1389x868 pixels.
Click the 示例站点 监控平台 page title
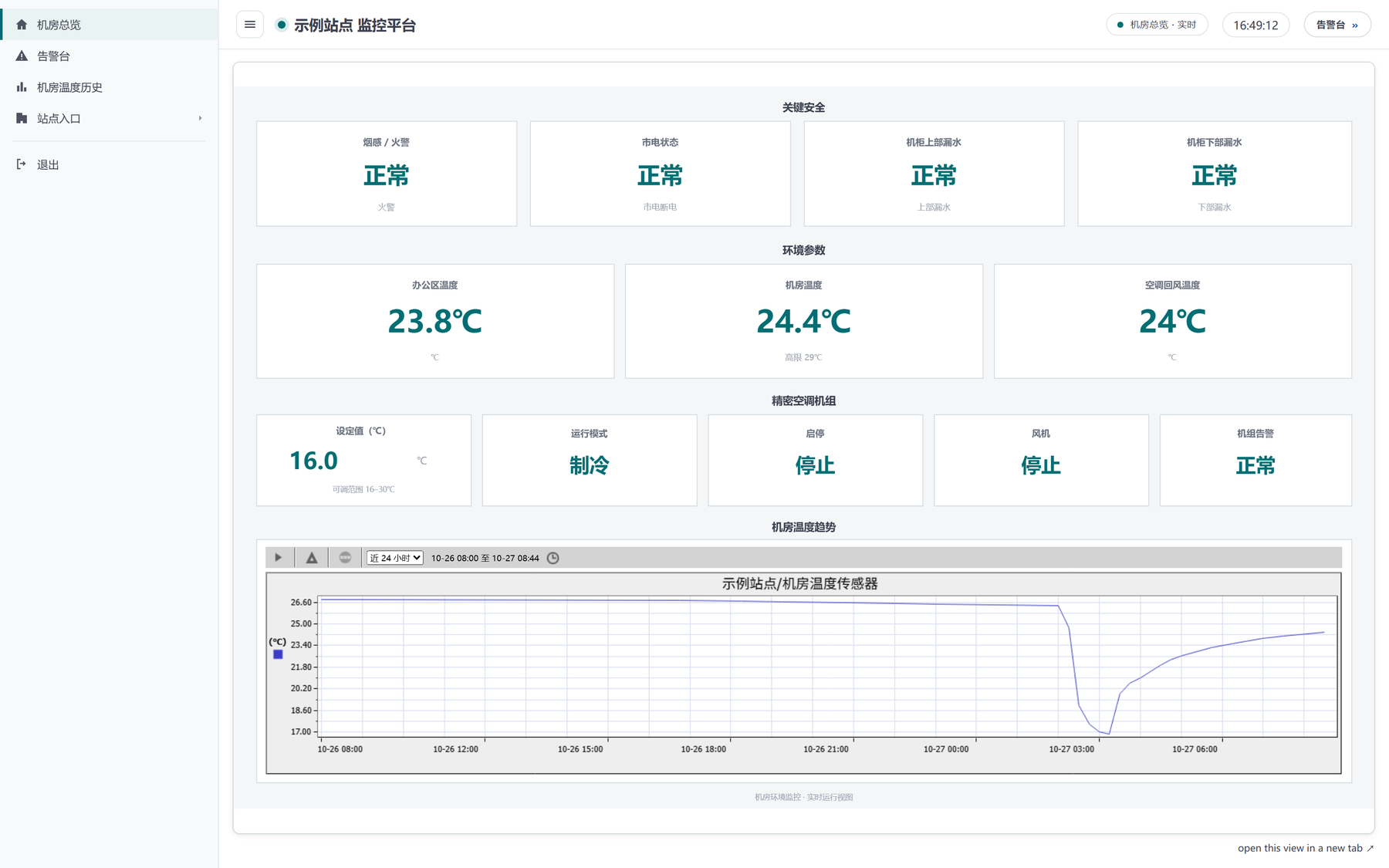pos(355,25)
